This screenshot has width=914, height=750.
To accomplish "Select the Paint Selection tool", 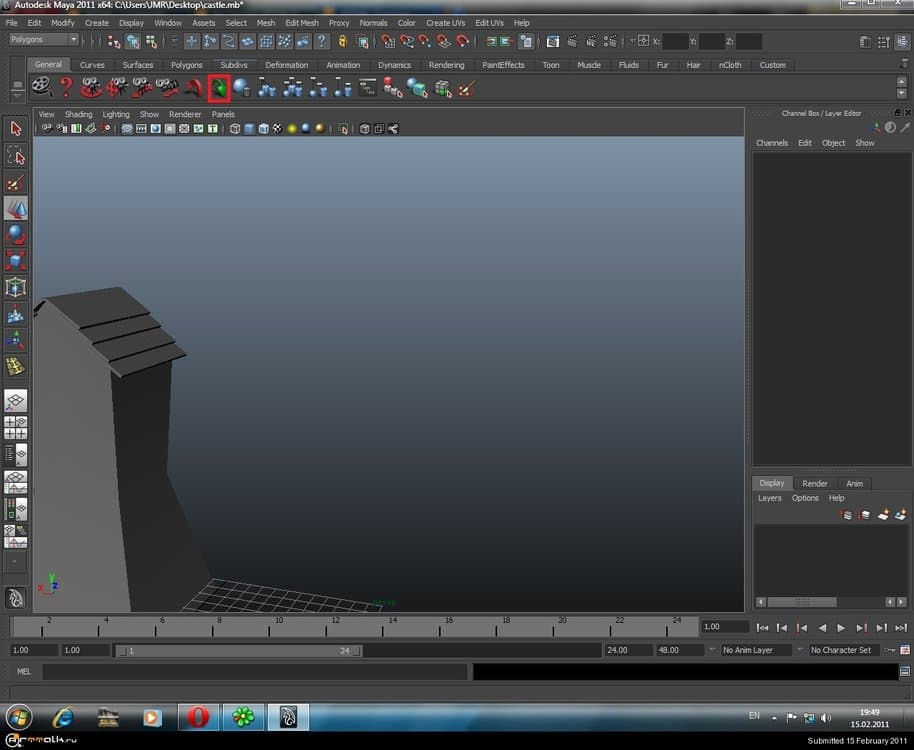I will (15, 182).
